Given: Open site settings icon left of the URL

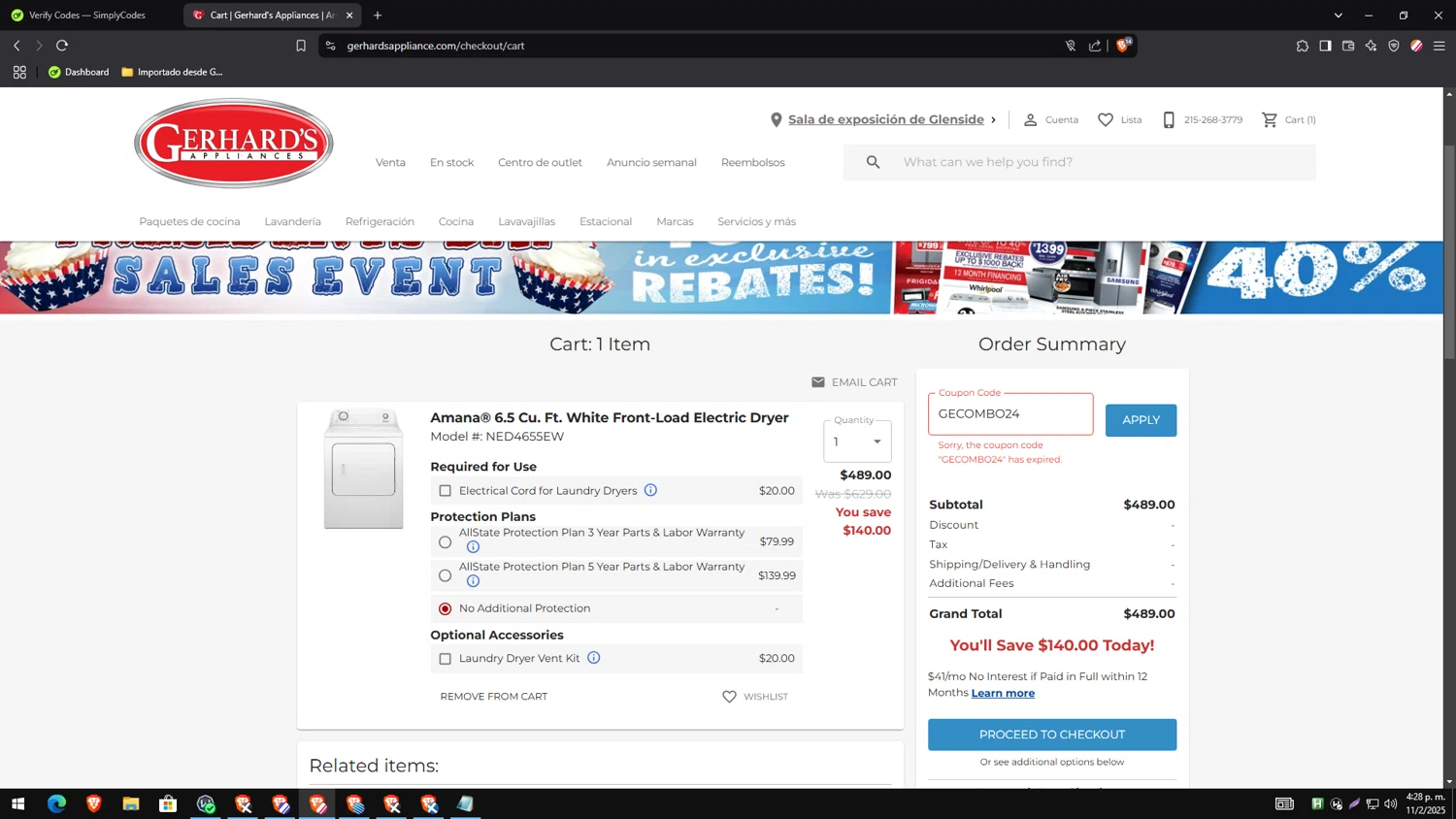Looking at the screenshot, I should [x=331, y=46].
